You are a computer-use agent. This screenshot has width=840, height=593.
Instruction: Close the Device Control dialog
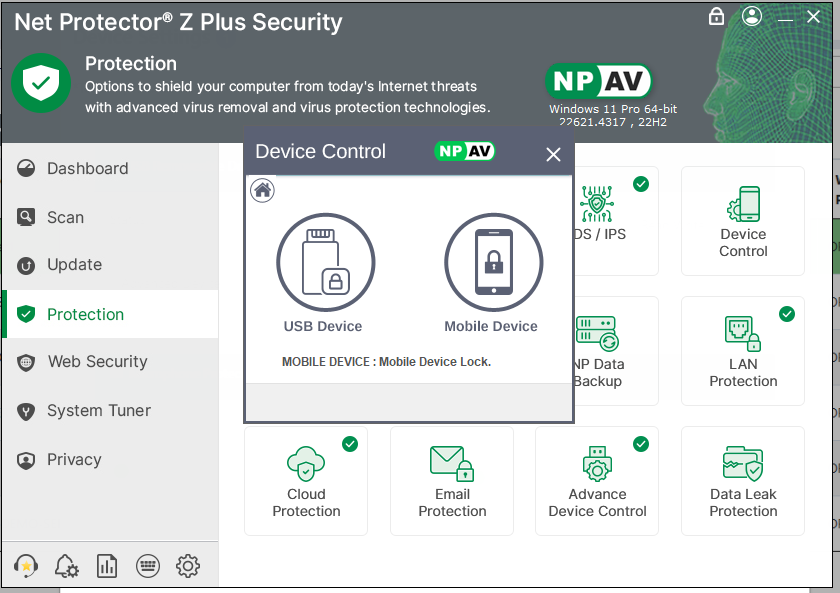coord(553,154)
